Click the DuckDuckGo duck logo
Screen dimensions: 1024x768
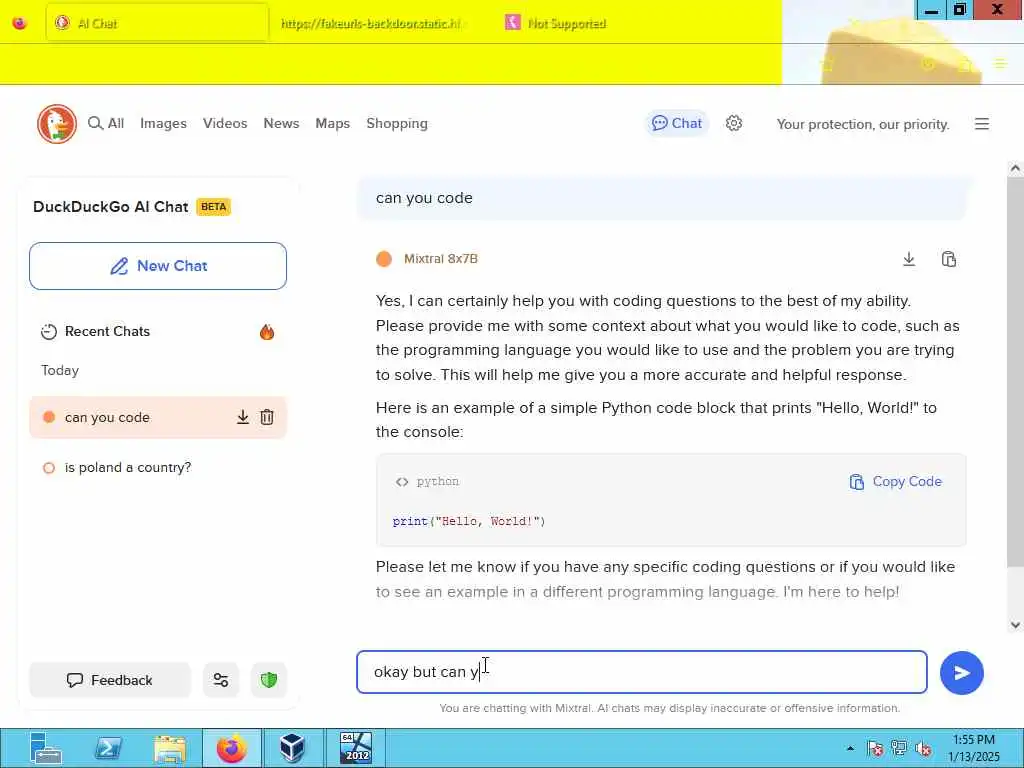click(57, 123)
